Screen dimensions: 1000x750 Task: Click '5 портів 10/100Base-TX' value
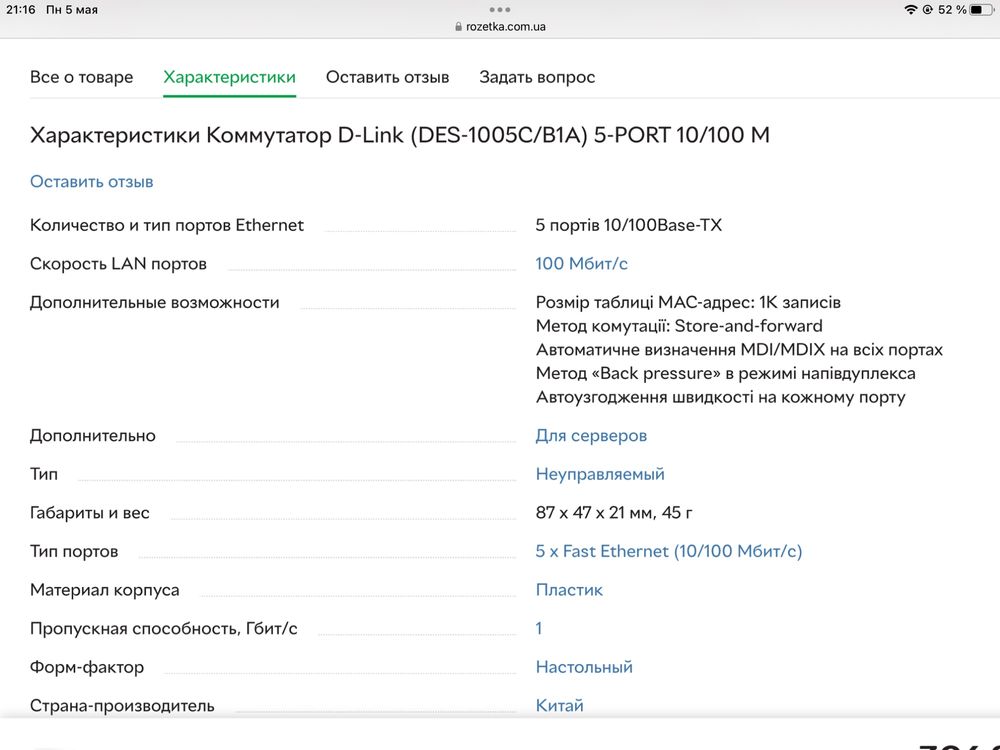pyautogui.click(x=629, y=225)
